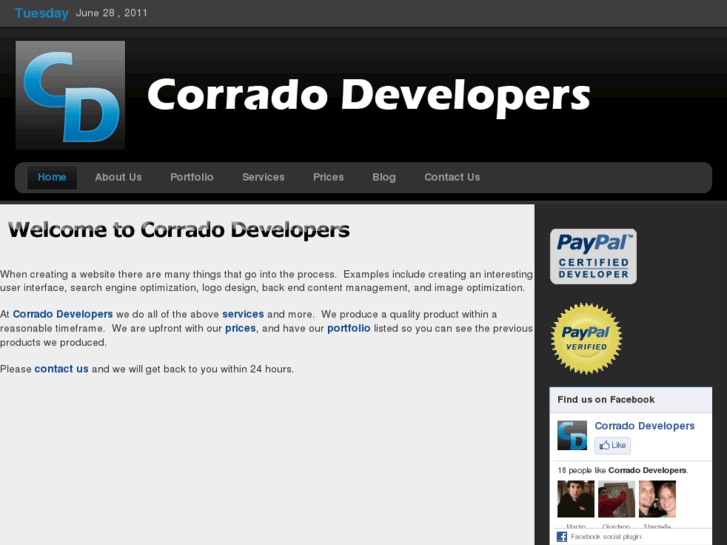Click the CD logo in the header
The height and width of the screenshot is (545, 727).
pyautogui.click(x=70, y=95)
